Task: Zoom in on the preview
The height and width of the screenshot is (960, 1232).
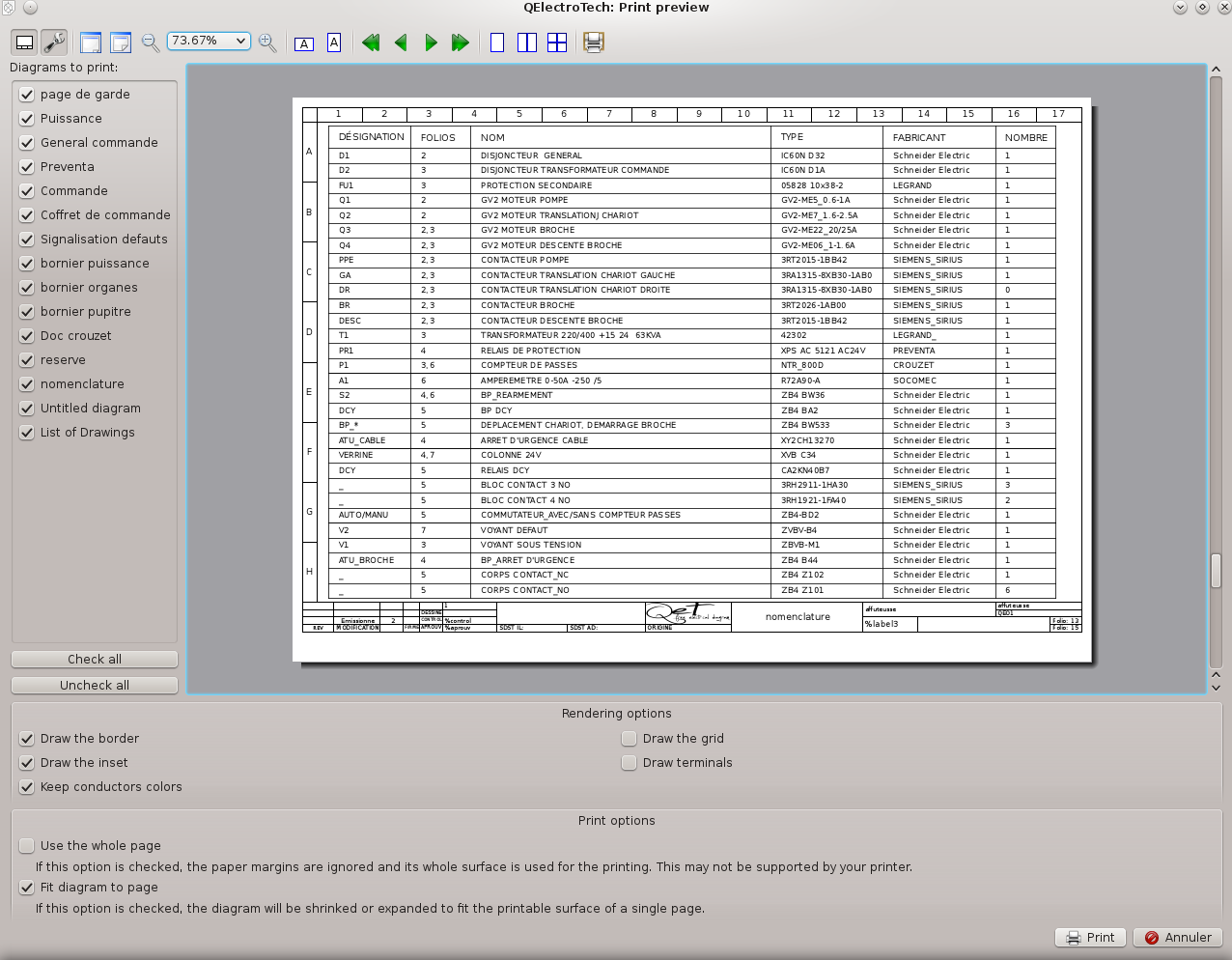Action: coord(267,42)
